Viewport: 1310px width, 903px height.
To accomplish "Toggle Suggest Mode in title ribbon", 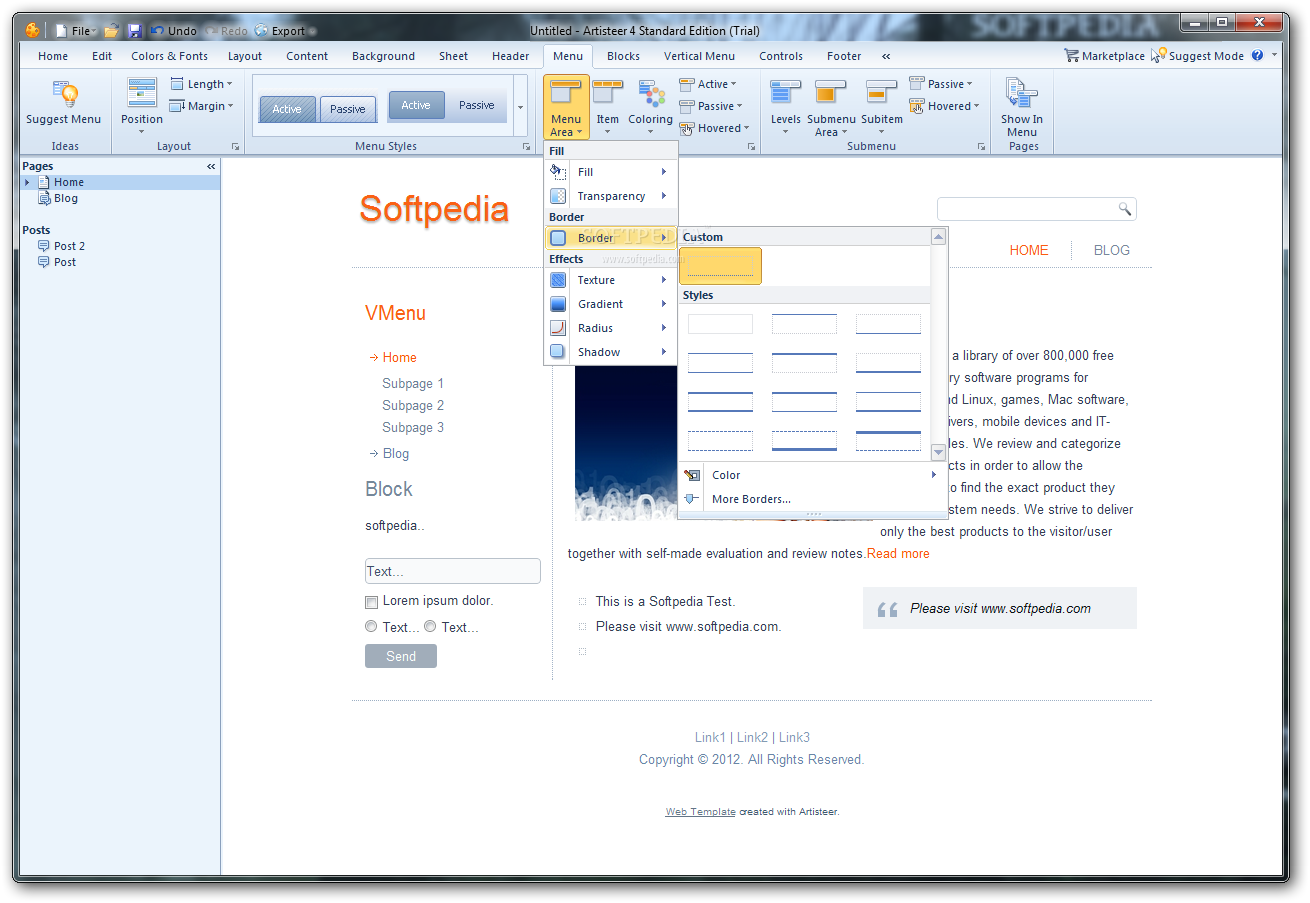I will pos(1197,56).
